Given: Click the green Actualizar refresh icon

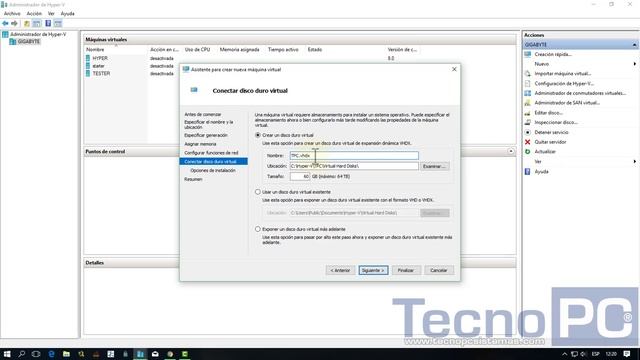Looking at the screenshot, I should pyautogui.click(x=527, y=151).
